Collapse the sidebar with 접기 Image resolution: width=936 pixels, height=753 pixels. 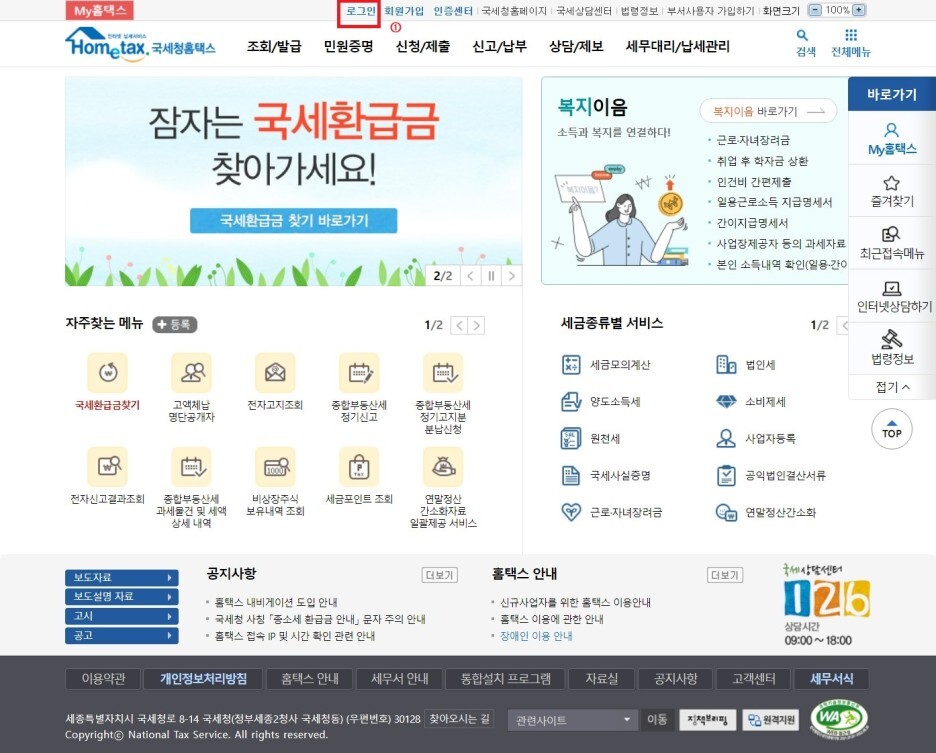point(892,387)
